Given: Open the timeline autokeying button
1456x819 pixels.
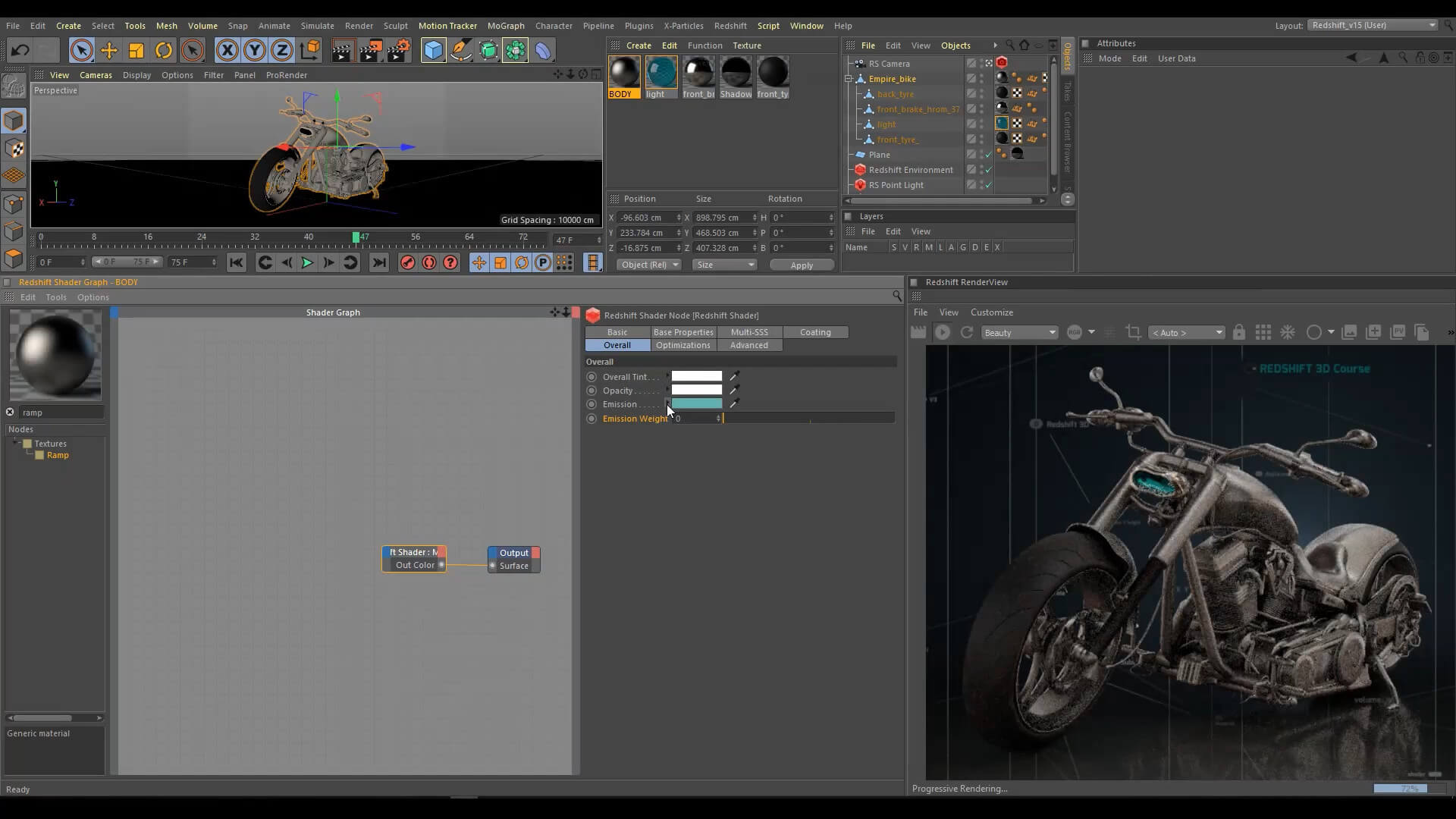Looking at the screenshot, I should click(x=429, y=263).
